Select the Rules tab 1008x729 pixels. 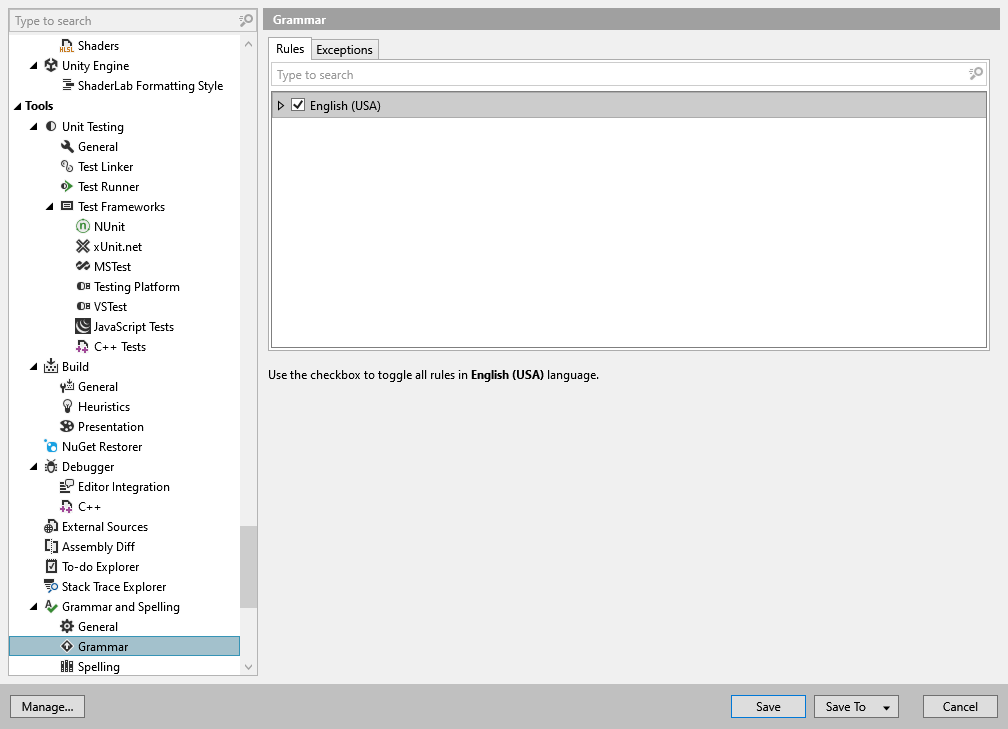tap(290, 48)
